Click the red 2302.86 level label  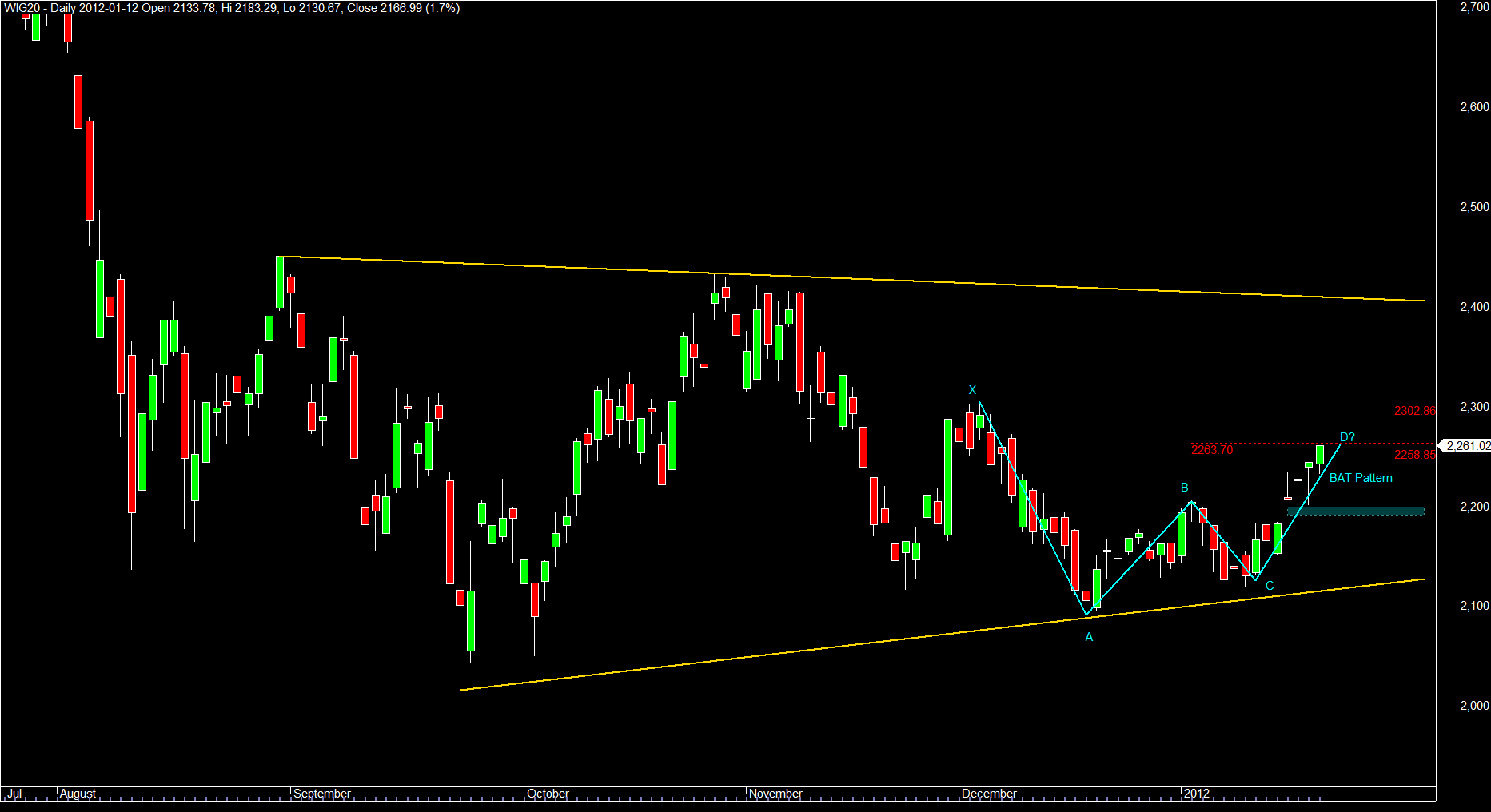tap(1414, 411)
